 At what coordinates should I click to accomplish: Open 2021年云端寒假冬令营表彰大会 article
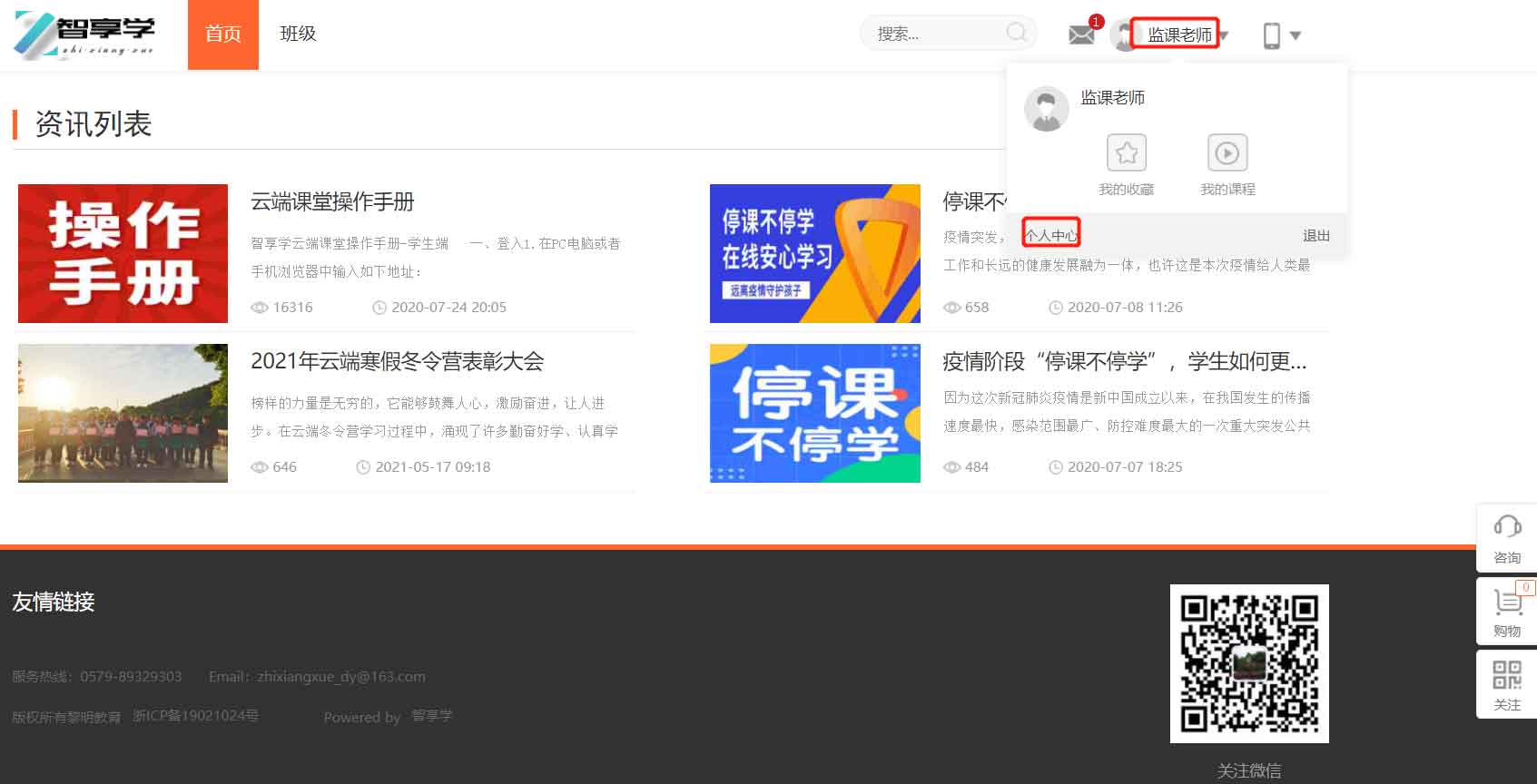[397, 361]
